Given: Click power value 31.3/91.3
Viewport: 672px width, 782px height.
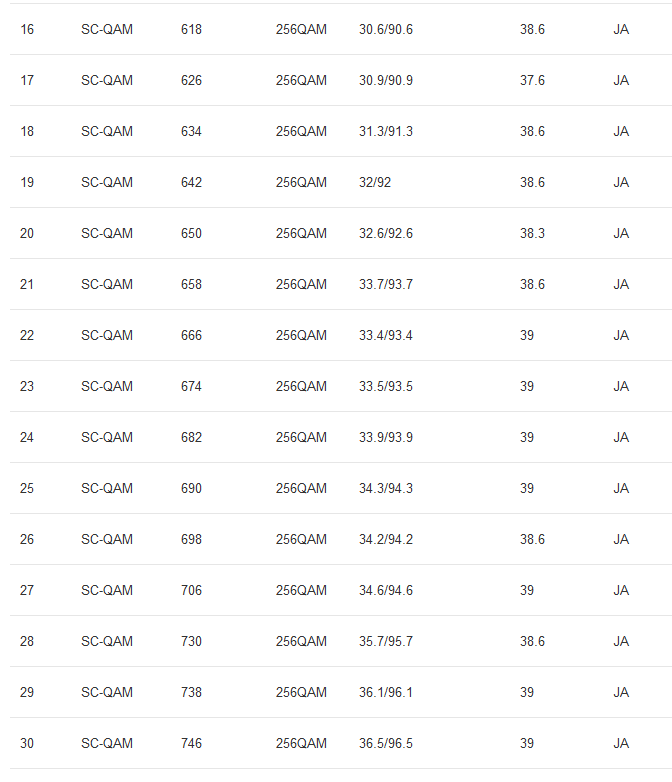Looking at the screenshot, I should tap(386, 132).
